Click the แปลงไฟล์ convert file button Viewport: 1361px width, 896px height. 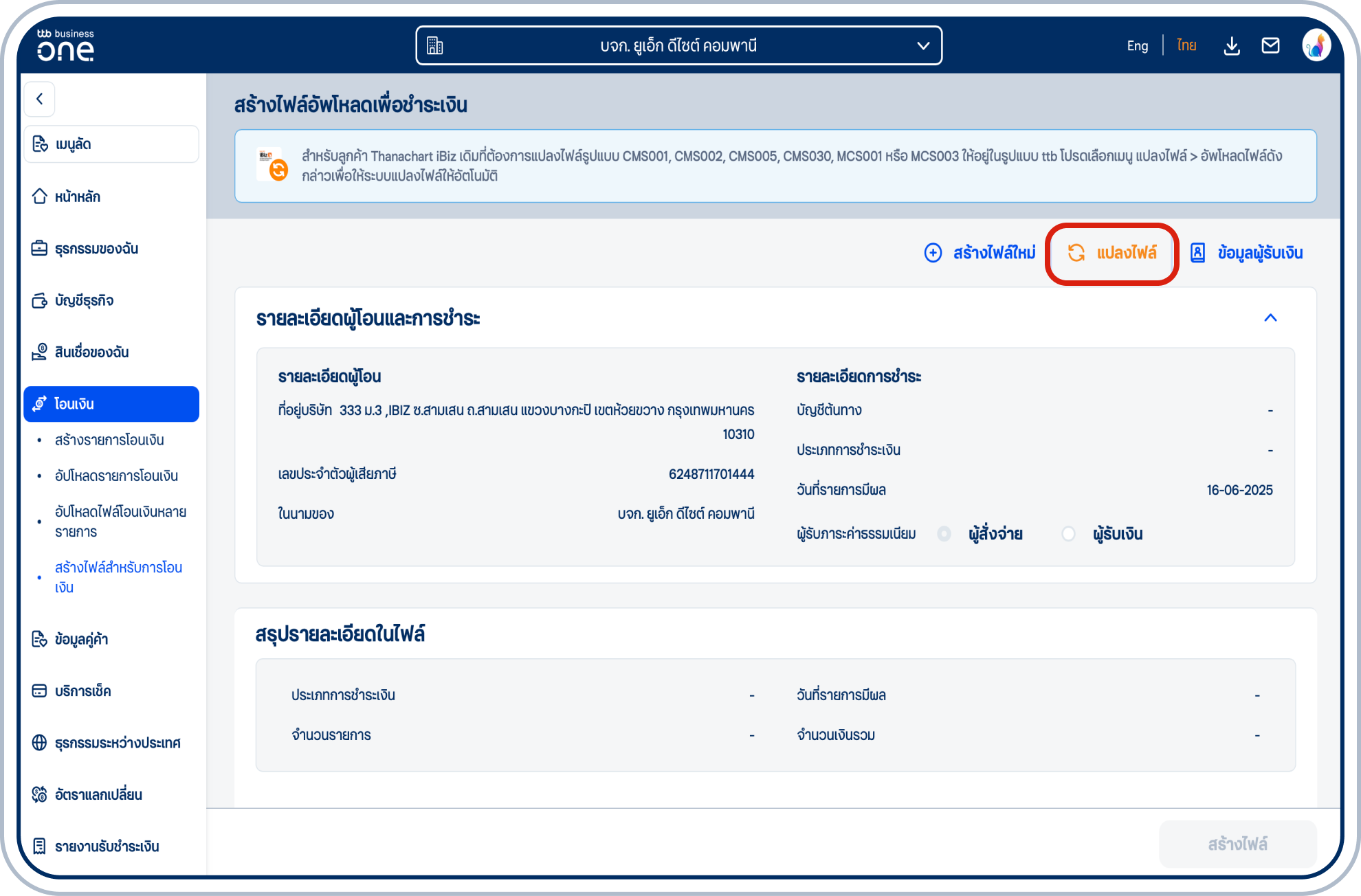pos(1112,253)
